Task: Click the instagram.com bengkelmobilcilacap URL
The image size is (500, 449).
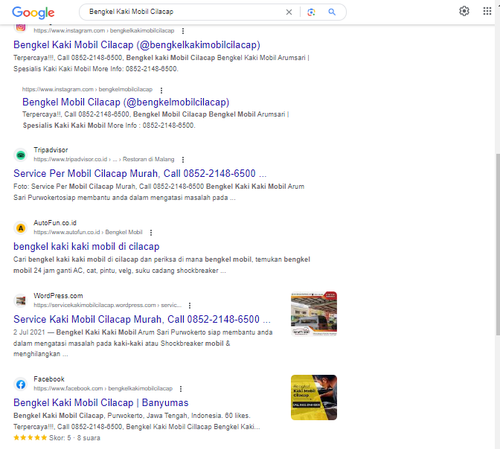Action: pos(87,89)
